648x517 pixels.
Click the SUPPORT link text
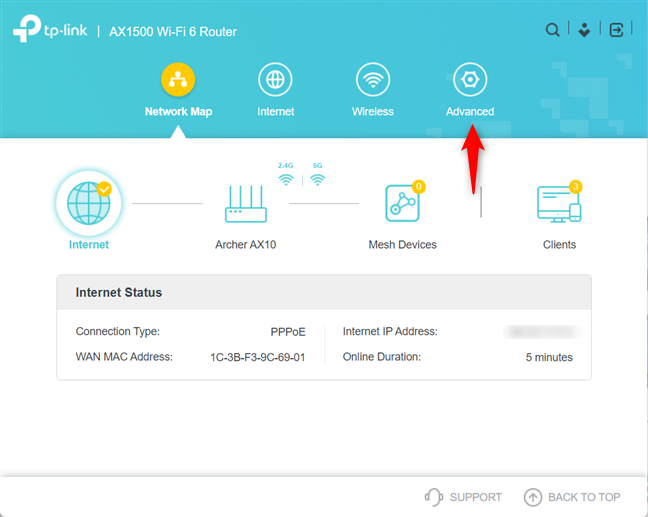coord(476,497)
